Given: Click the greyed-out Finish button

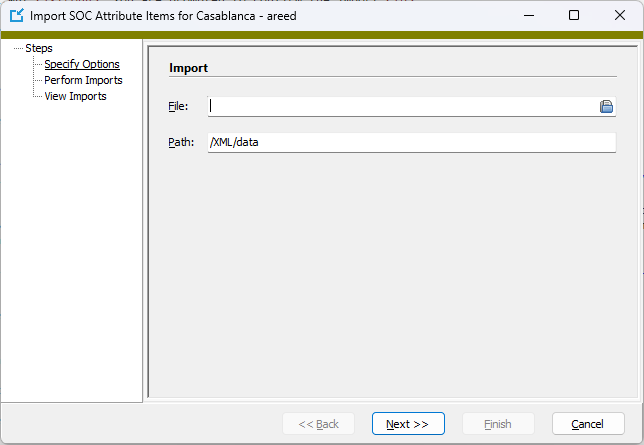Looking at the screenshot, I should (x=498, y=424).
